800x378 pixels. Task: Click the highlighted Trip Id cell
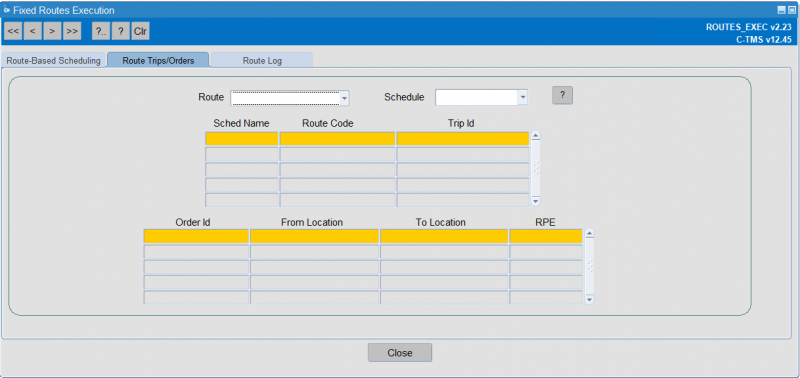(x=463, y=139)
